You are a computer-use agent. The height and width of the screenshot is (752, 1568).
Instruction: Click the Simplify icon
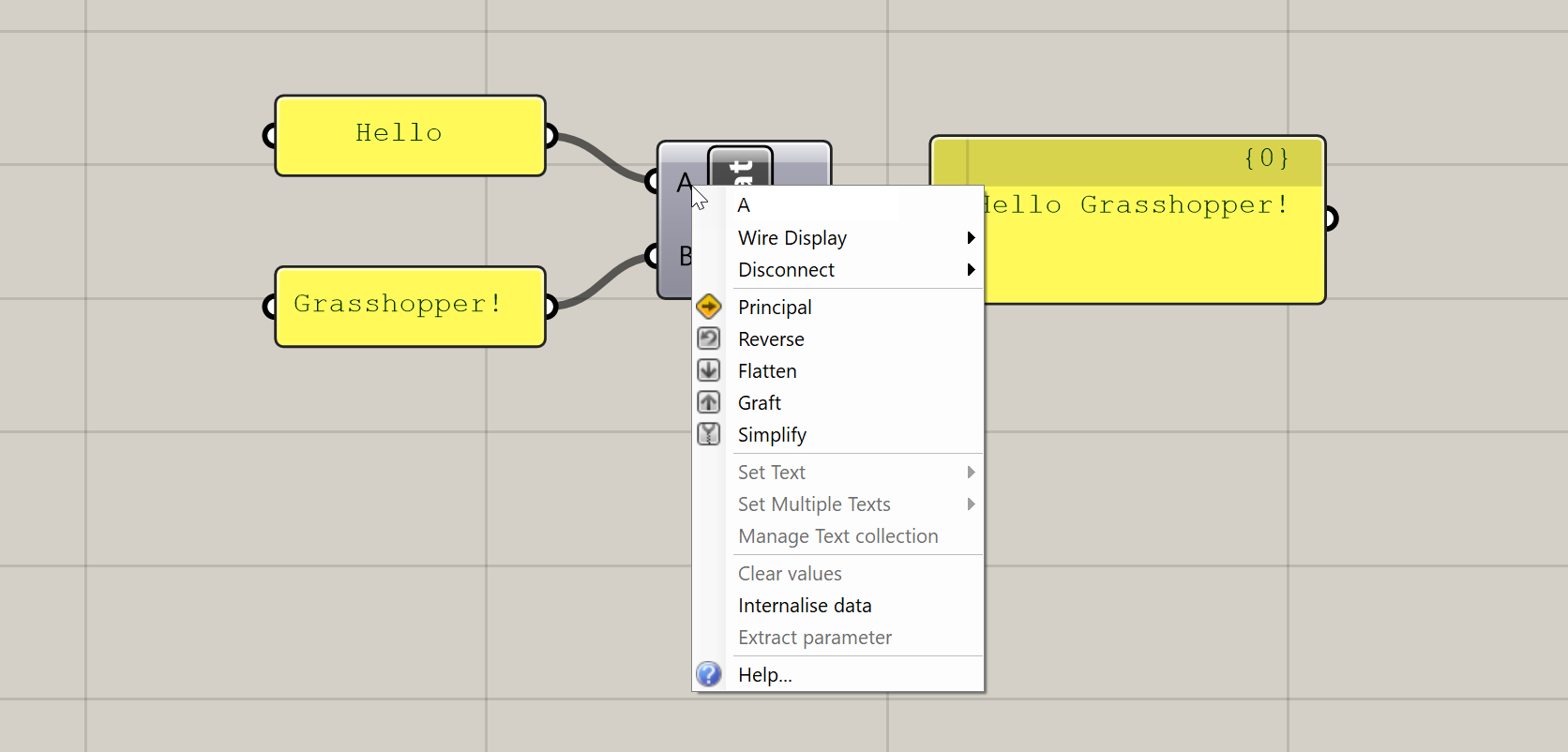click(x=709, y=434)
